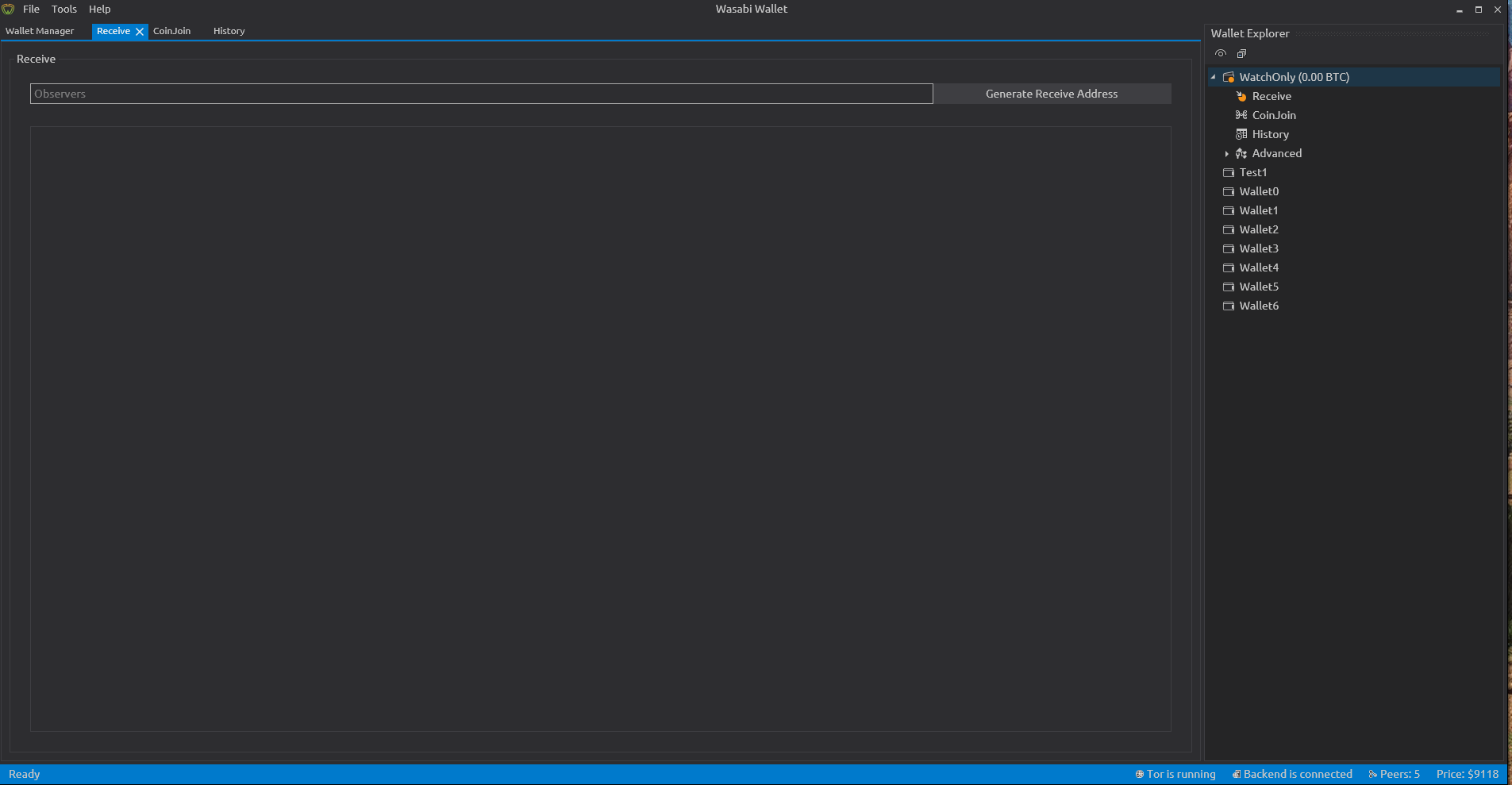Click the Backend connection icon in status bar
Image resolution: width=1512 pixels, height=785 pixels.
click(x=1237, y=774)
